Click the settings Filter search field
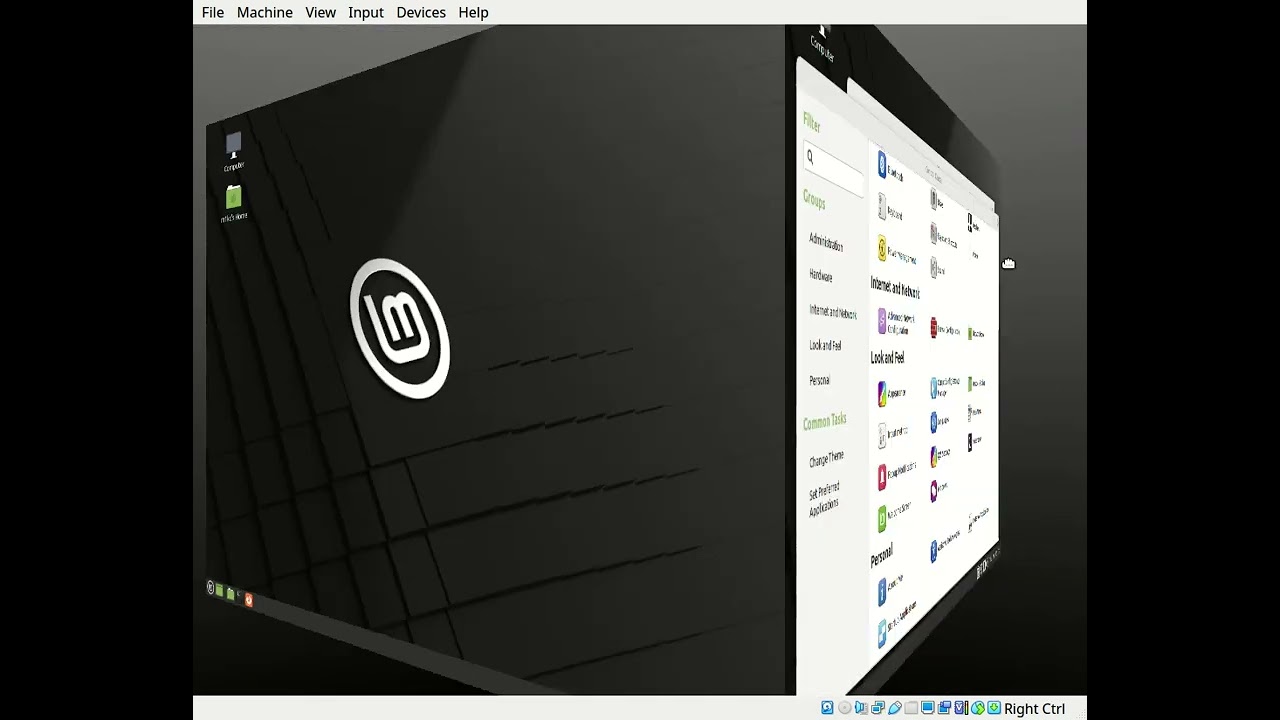 [833, 167]
